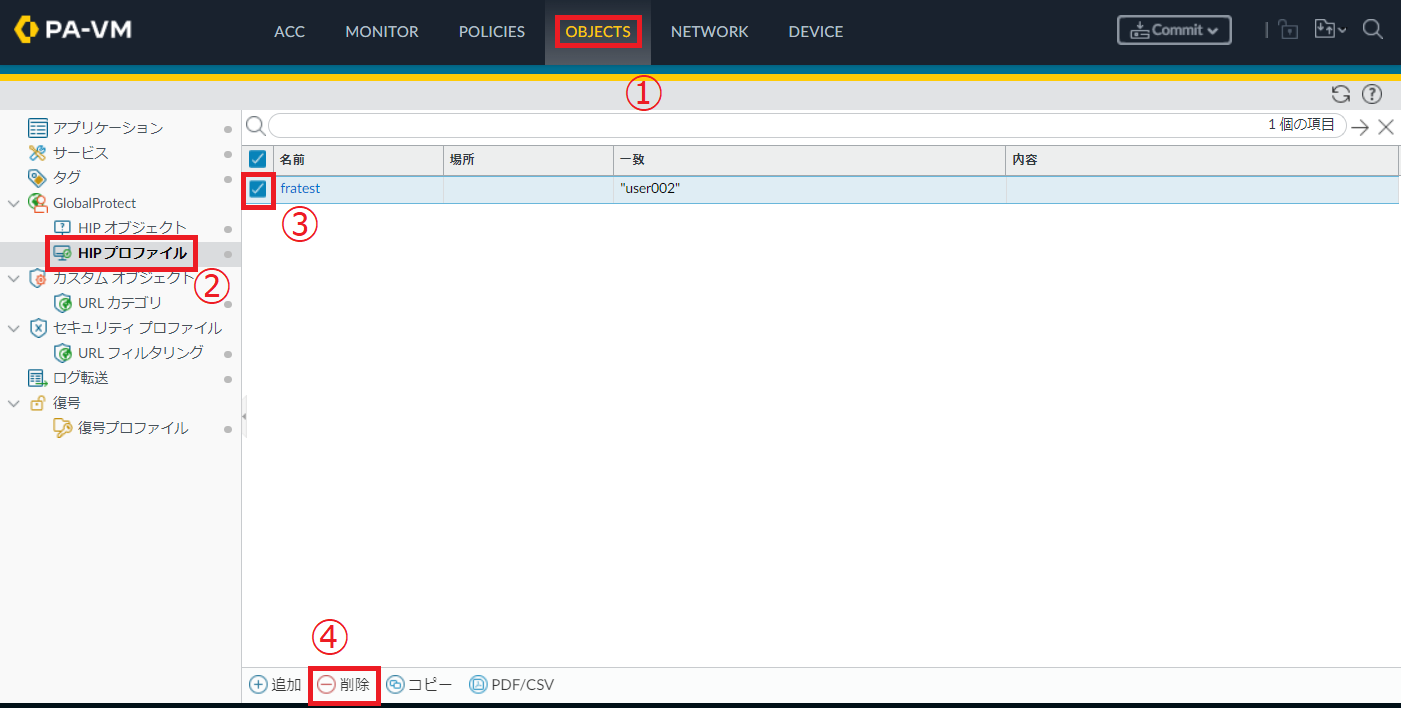This screenshot has height=708, width=1401.
Task: Collapse the 復号 tree node
Action: click(14, 403)
